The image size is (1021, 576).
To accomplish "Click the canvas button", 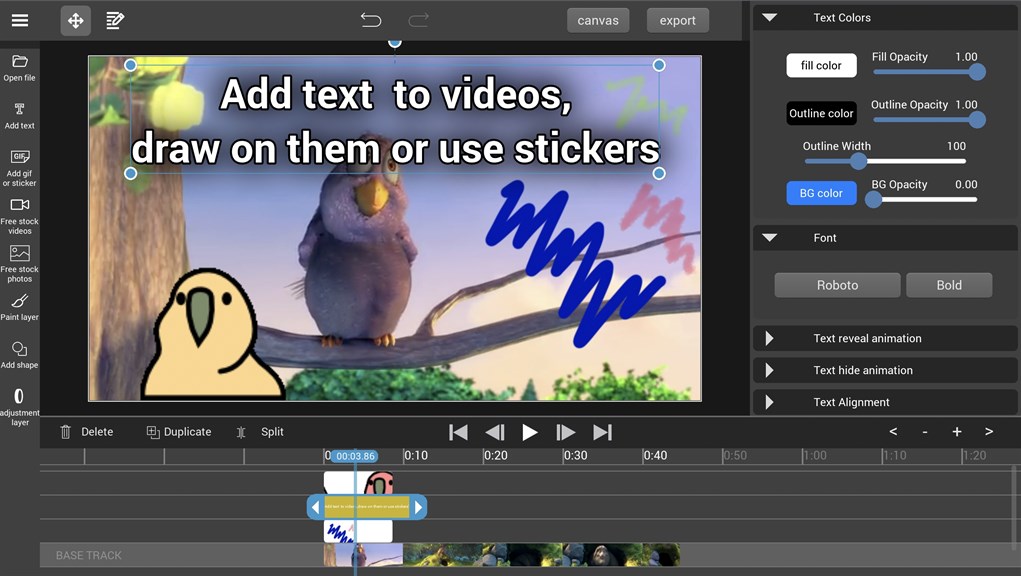I will coord(598,21).
